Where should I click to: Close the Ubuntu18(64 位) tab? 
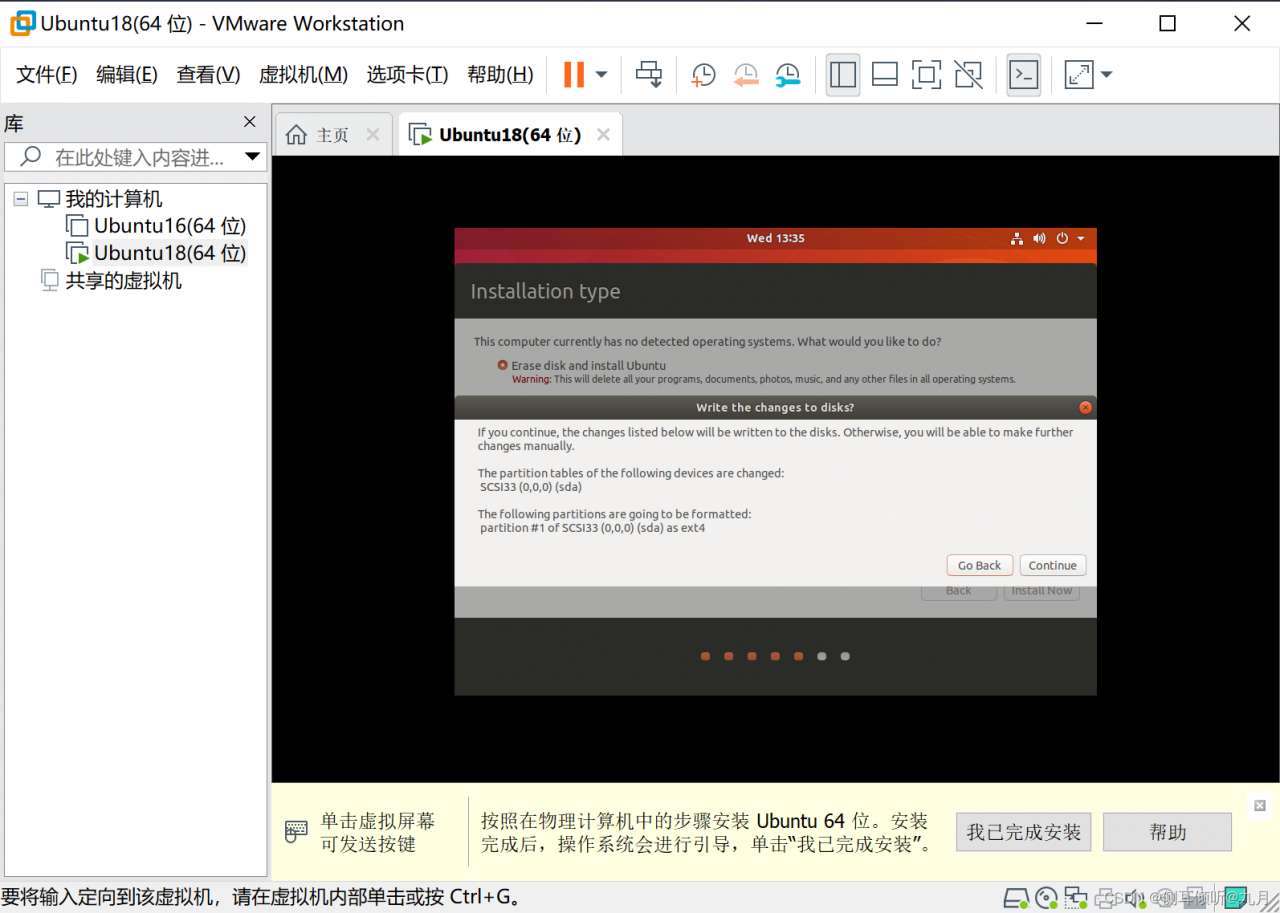click(603, 135)
